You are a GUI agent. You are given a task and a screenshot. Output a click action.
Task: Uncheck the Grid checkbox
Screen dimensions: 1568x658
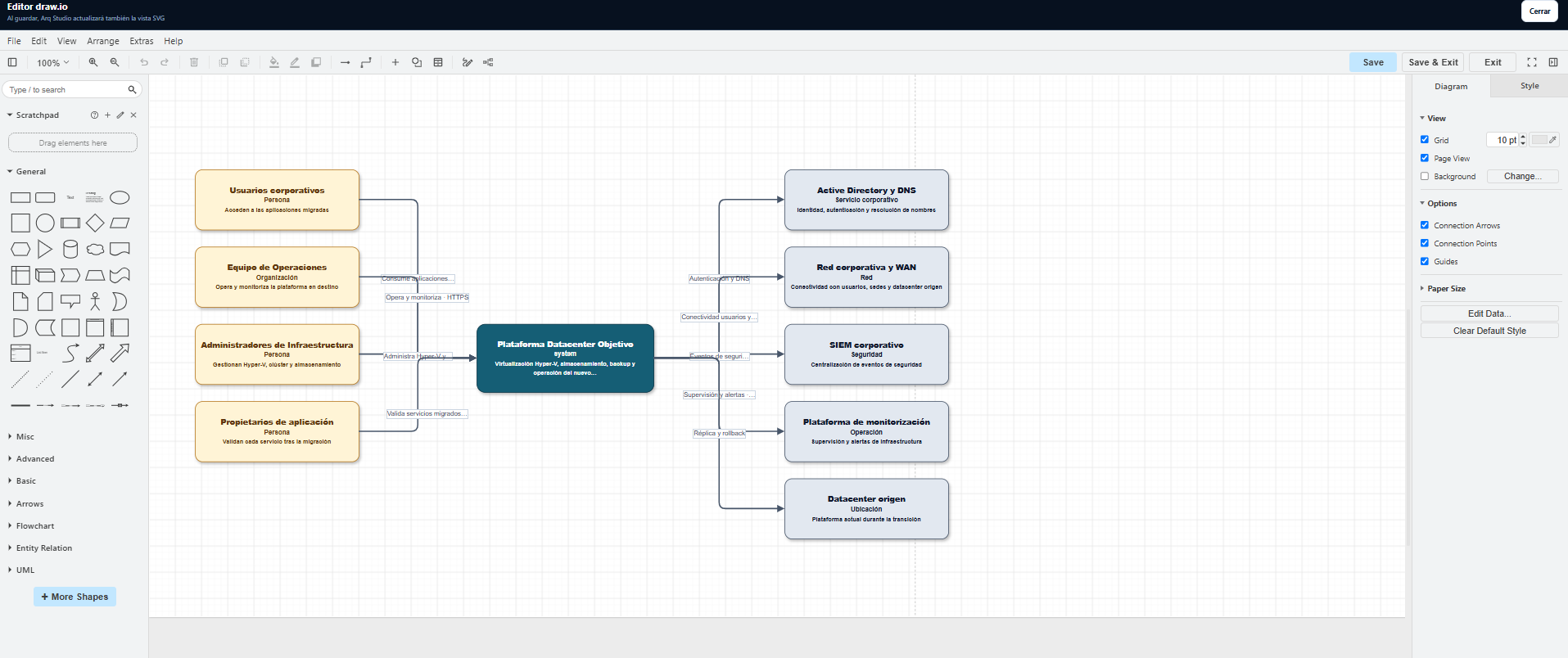pos(1425,140)
